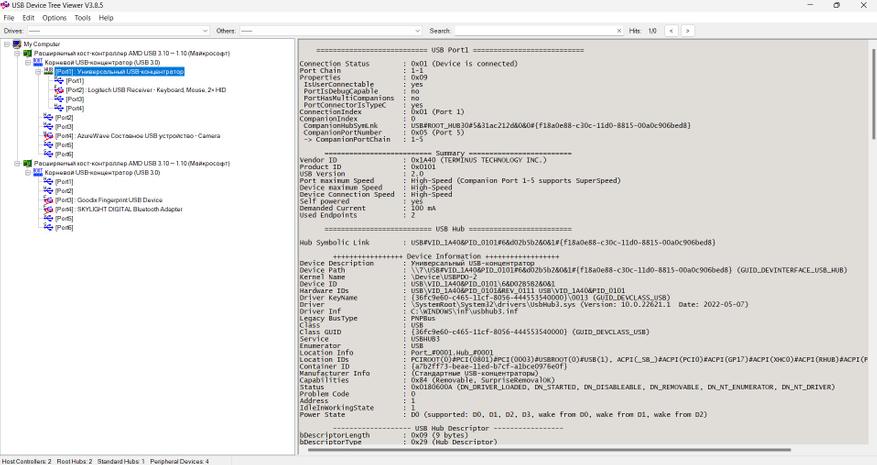877x465 pixels.
Task: Click the vertical scrollbar of the details pane
Action: [x=873, y=93]
